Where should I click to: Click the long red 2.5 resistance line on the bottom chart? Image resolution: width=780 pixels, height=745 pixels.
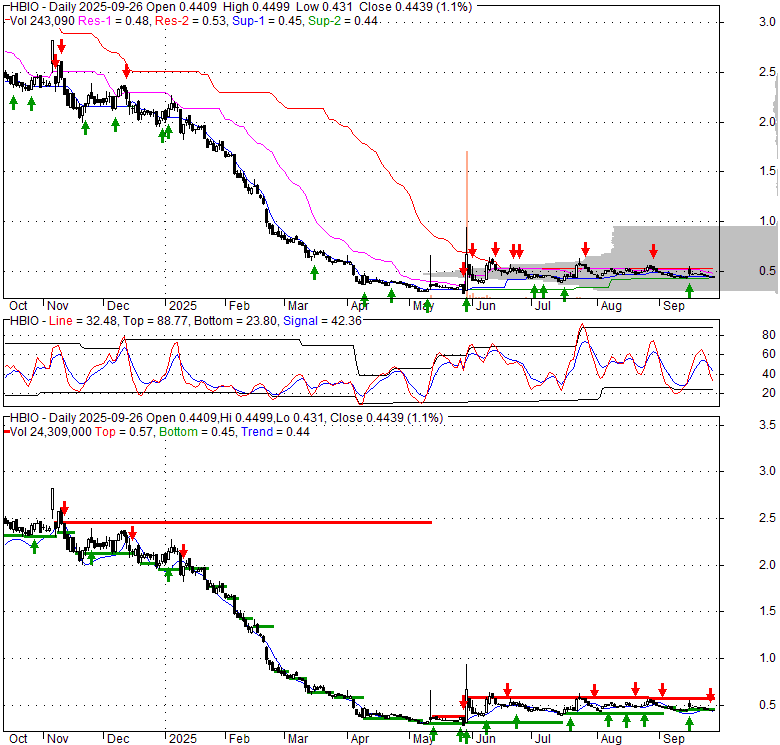click(247, 522)
